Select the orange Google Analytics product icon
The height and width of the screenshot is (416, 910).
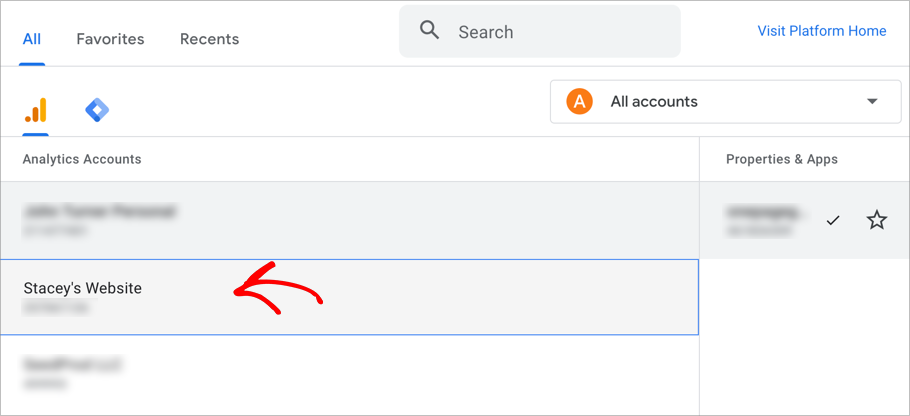[x=35, y=109]
